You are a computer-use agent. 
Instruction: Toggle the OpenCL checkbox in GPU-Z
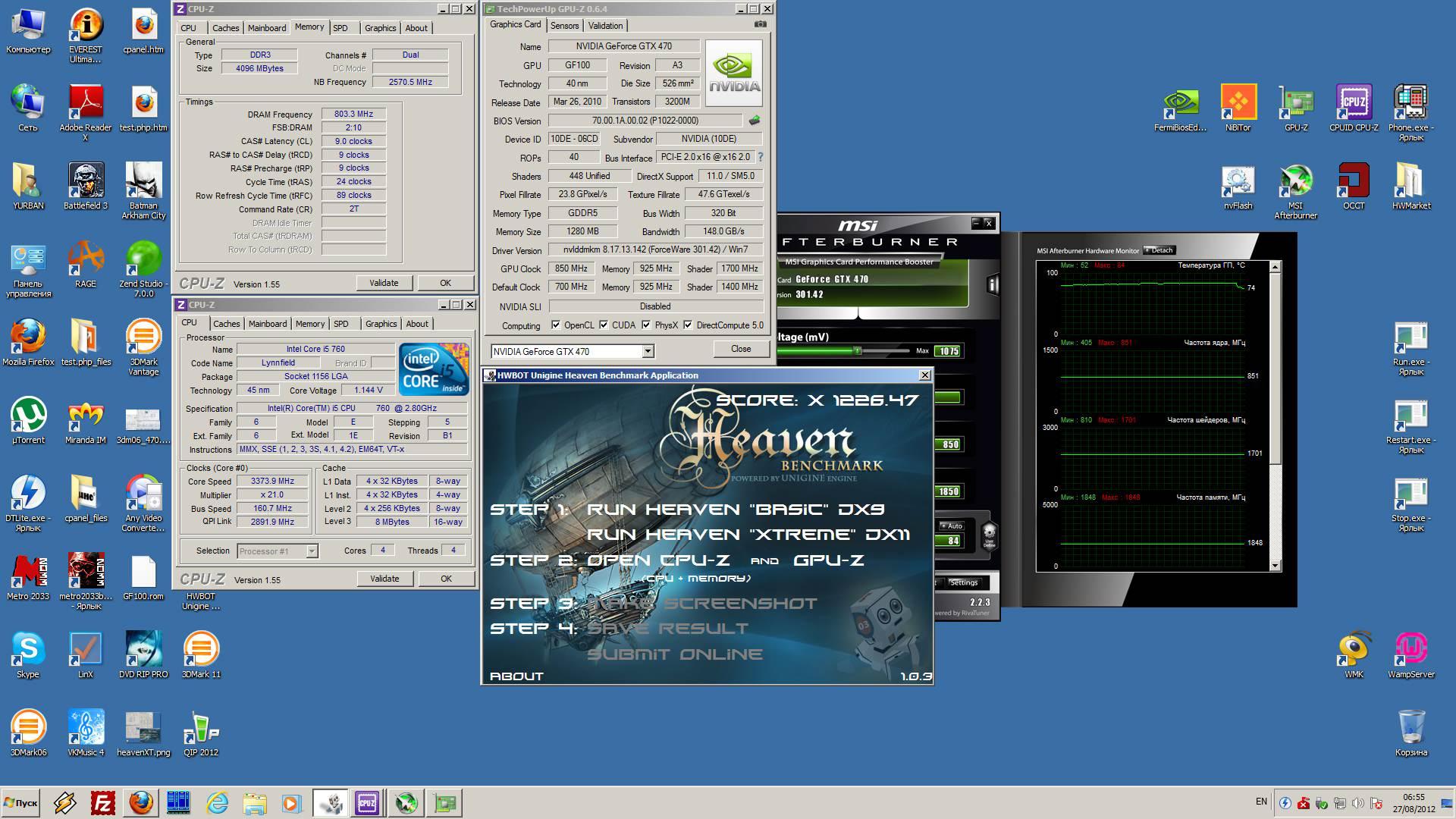pos(556,325)
